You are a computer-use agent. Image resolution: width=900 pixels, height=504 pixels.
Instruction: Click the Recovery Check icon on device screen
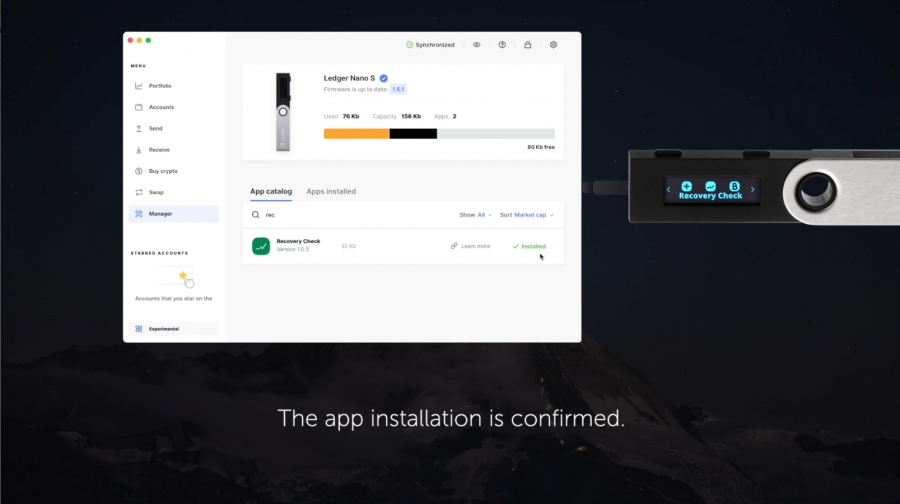(711, 186)
